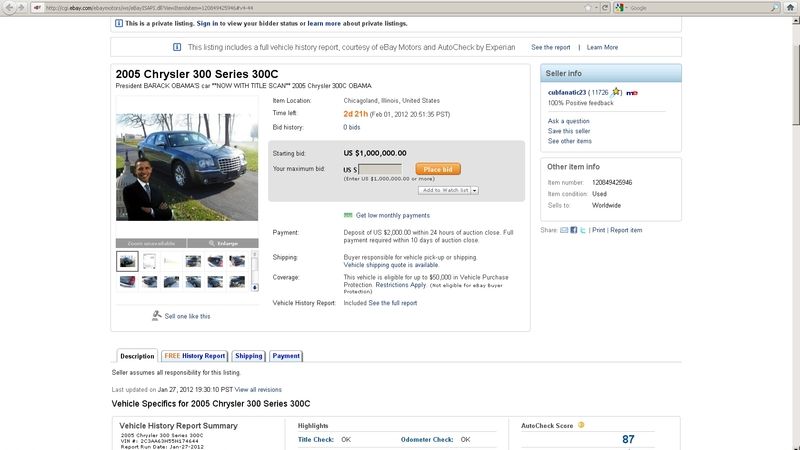Click the maximum bid input field
Image resolution: width=800 pixels, height=450 pixels.
coord(380,169)
